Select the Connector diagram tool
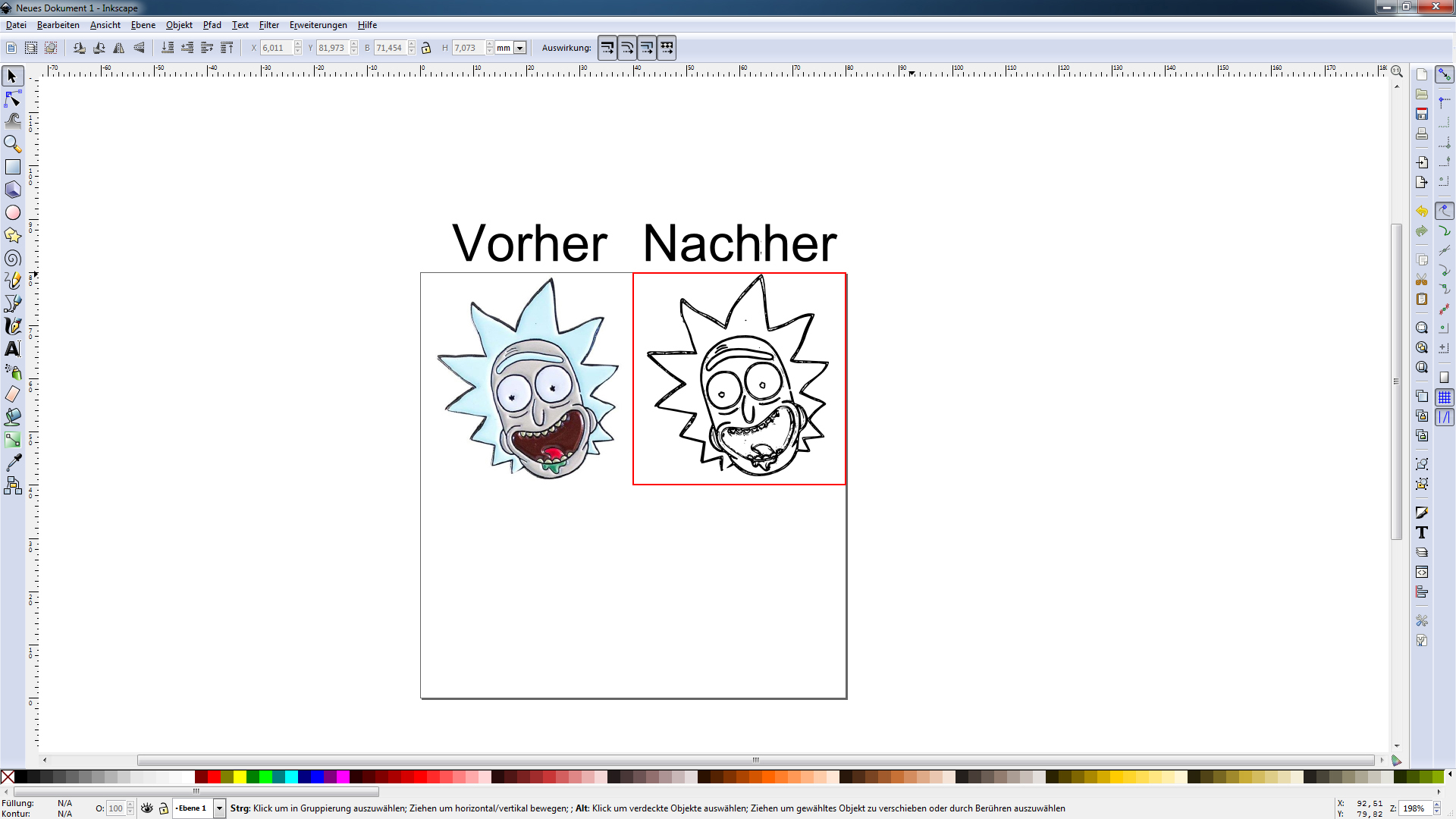Image resolution: width=1456 pixels, height=819 pixels. pyautogui.click(x=12, y=485)
